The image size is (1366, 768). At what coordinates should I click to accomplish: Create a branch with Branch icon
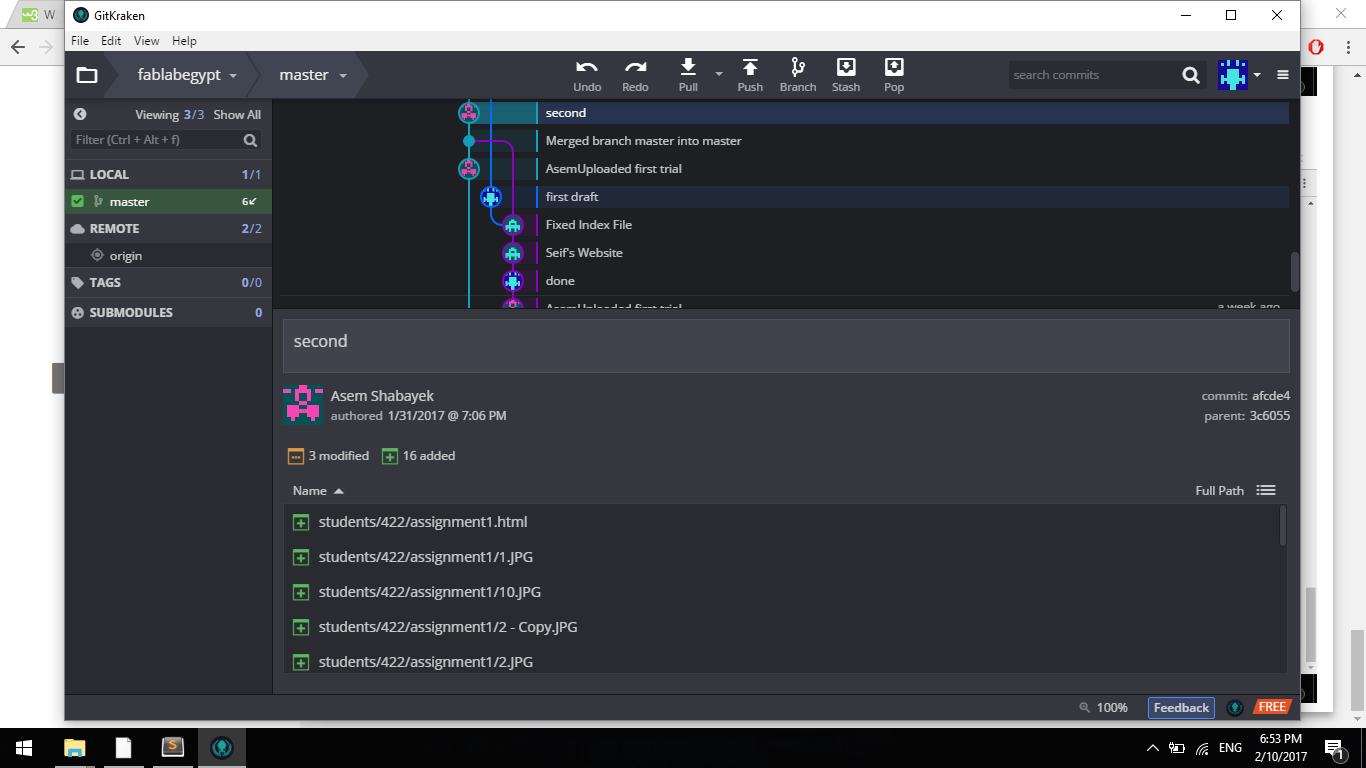pos(798,67)
